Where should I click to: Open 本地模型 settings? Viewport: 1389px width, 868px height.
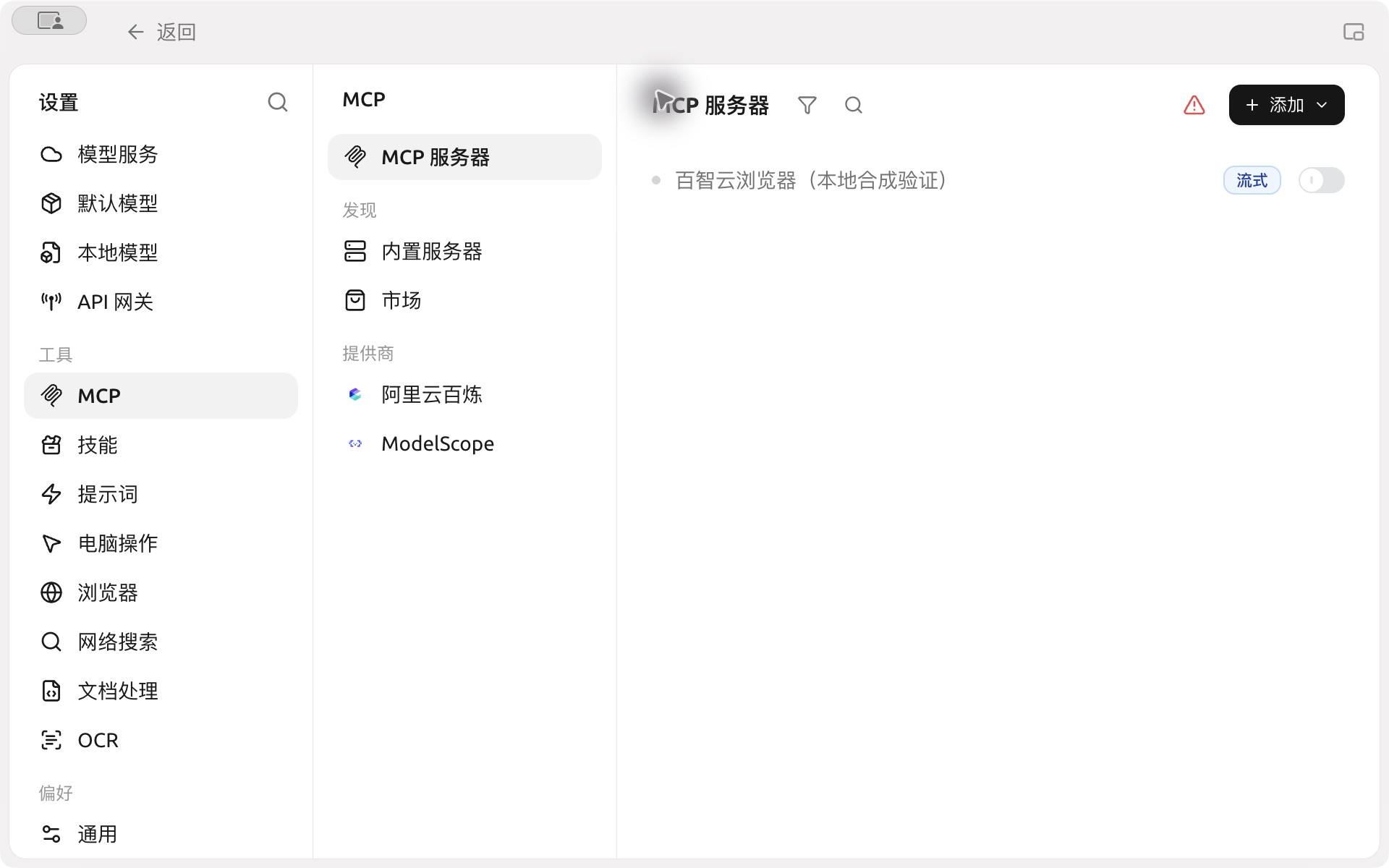(161, 252)
